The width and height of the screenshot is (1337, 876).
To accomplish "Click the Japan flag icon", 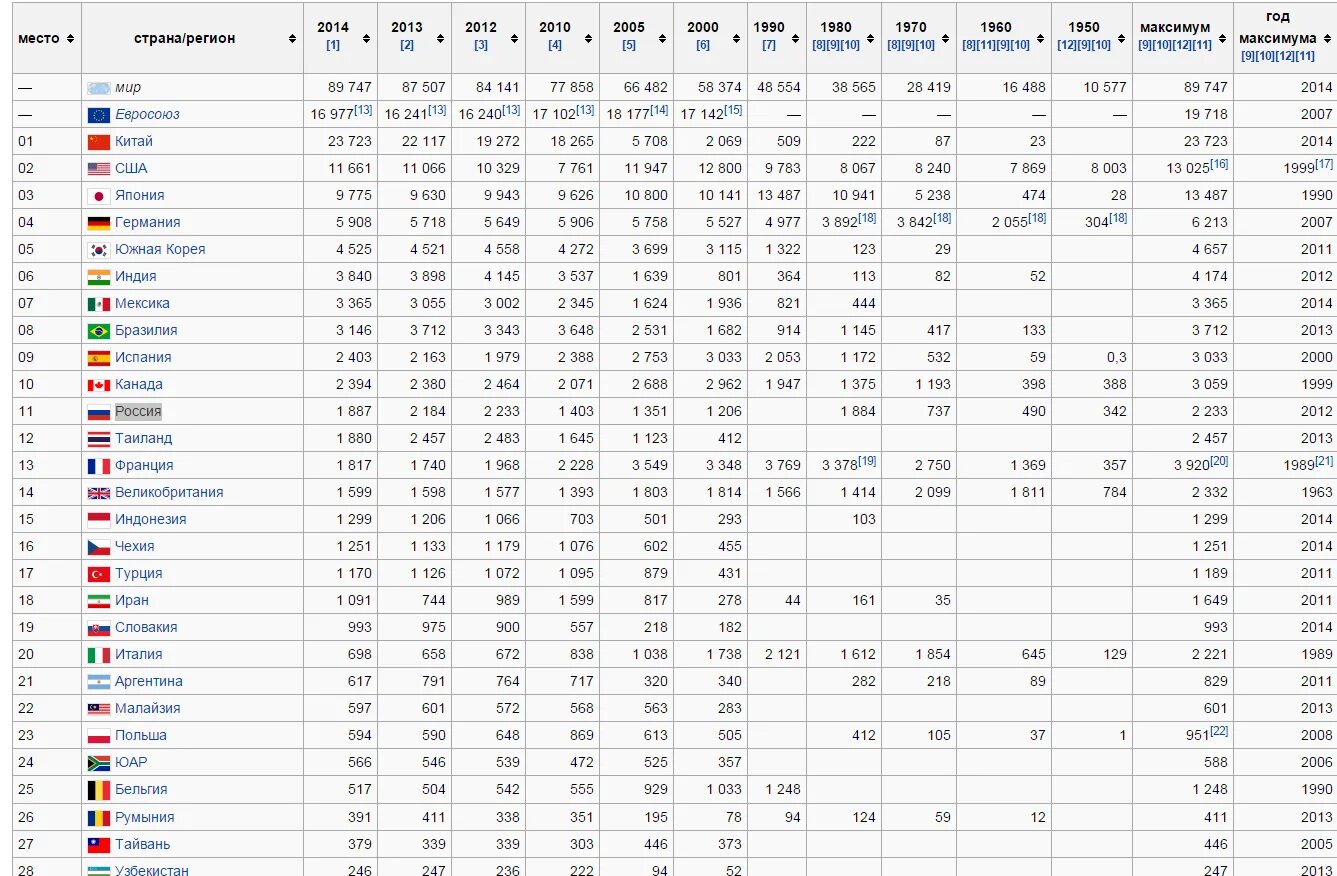I will [x=98, y=196].
